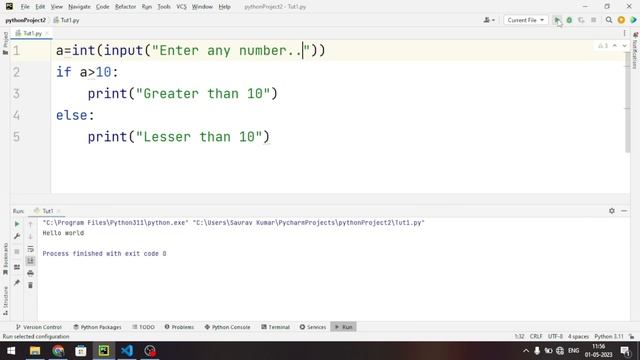Print the Run console output

pos(30,273)
